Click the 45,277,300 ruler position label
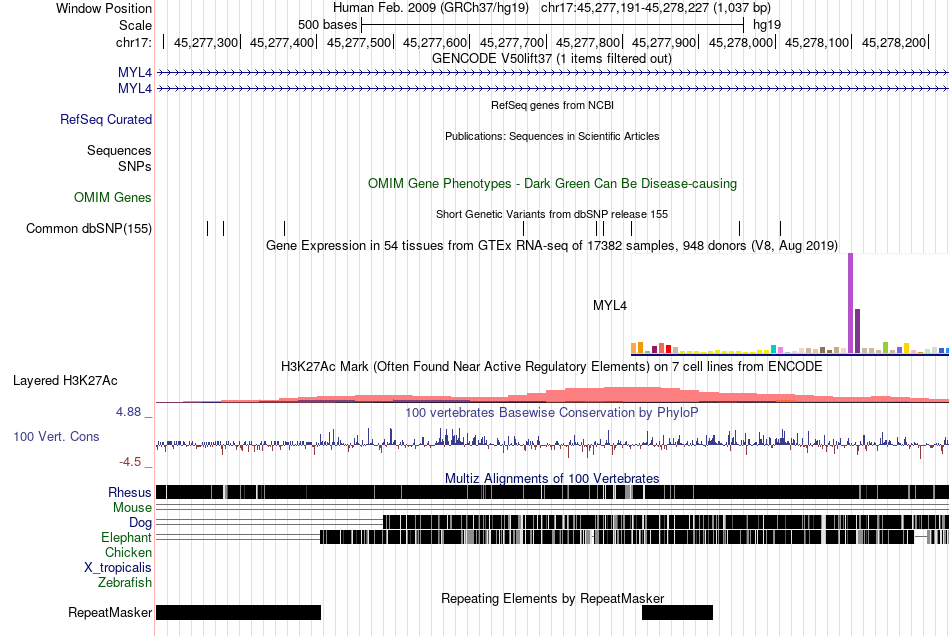 pyautogui.click(x=206, y=42)
